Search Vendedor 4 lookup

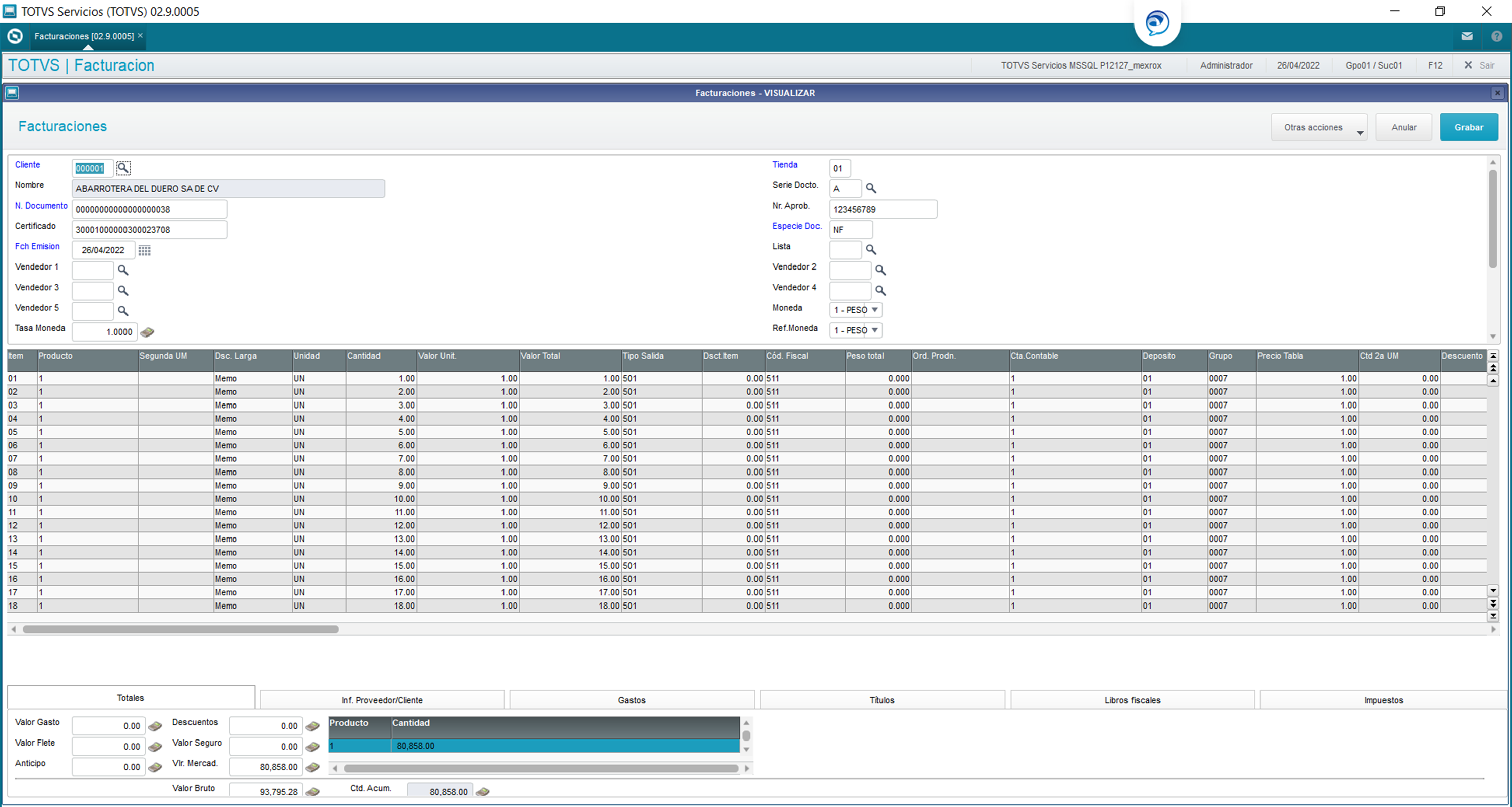point(880,291)
